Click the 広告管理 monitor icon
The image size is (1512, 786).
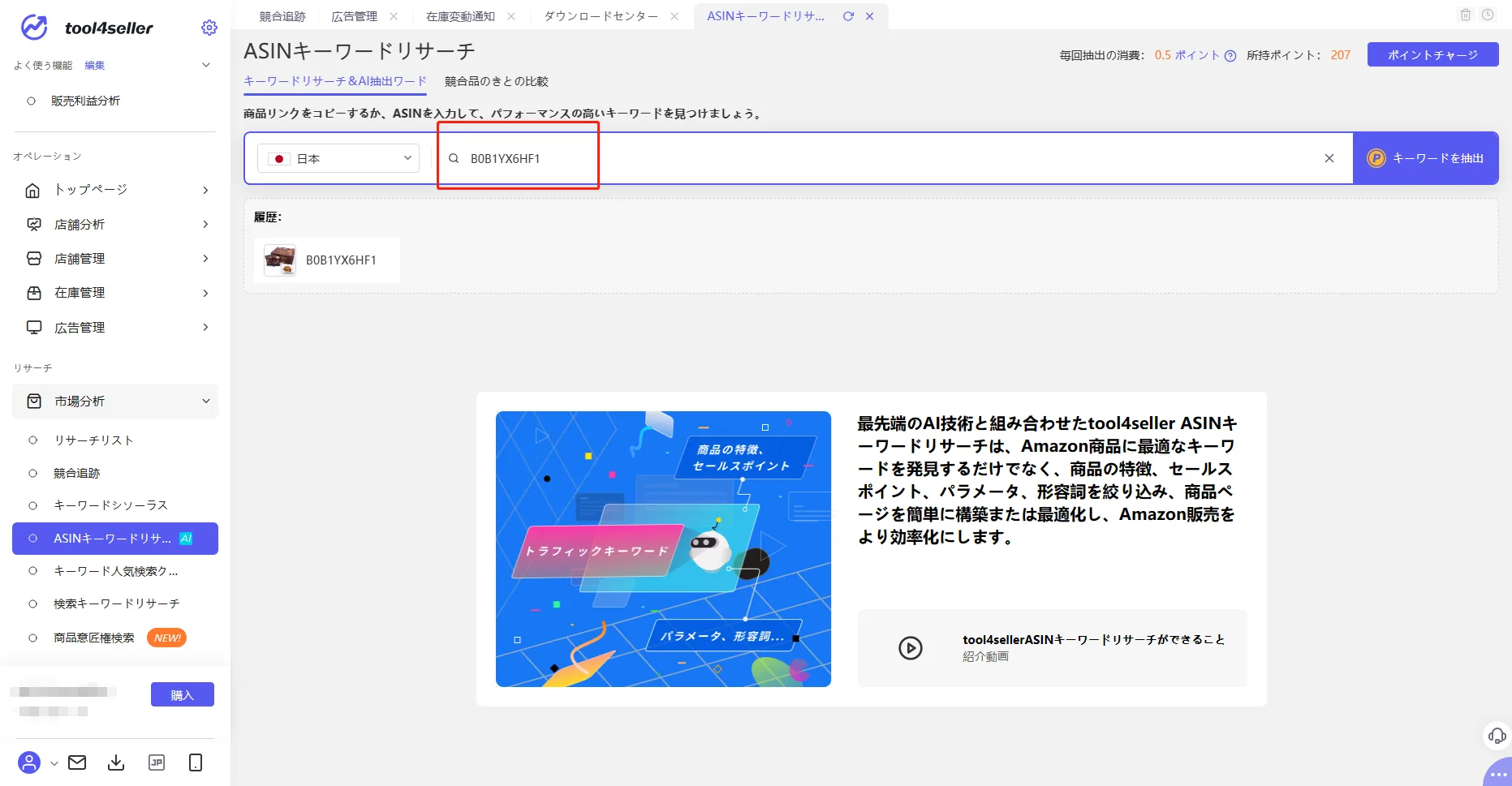pos(34,328)
